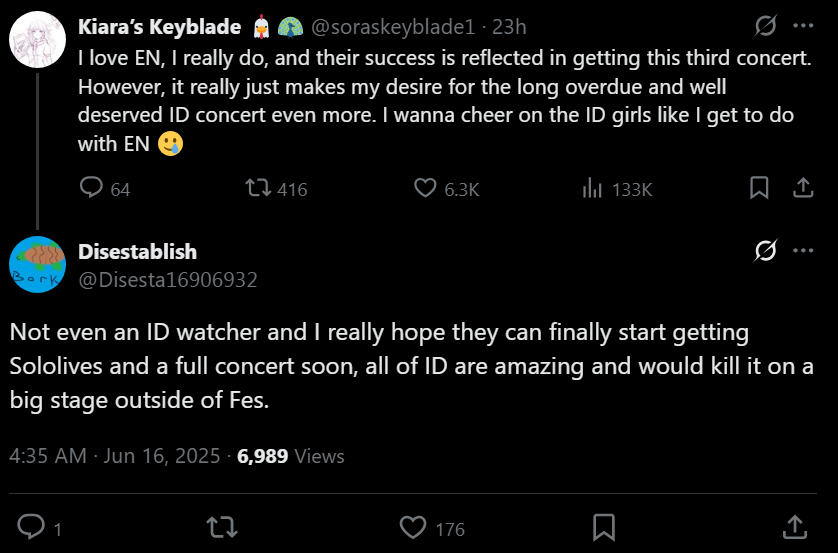
Task: Repost the post with 416 reposts
Action: click(256, 188)
